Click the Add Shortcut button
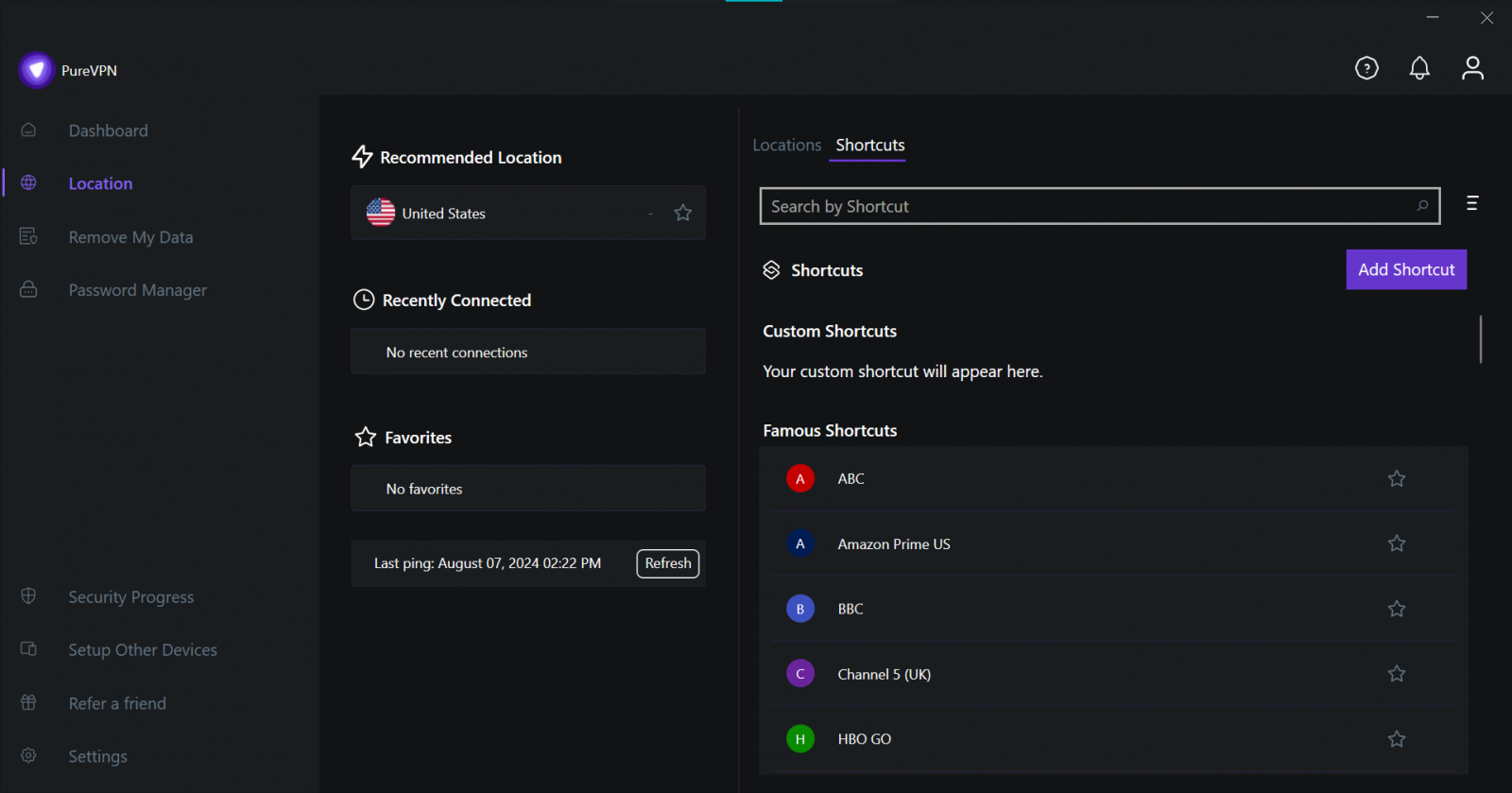 (1406, 269)
